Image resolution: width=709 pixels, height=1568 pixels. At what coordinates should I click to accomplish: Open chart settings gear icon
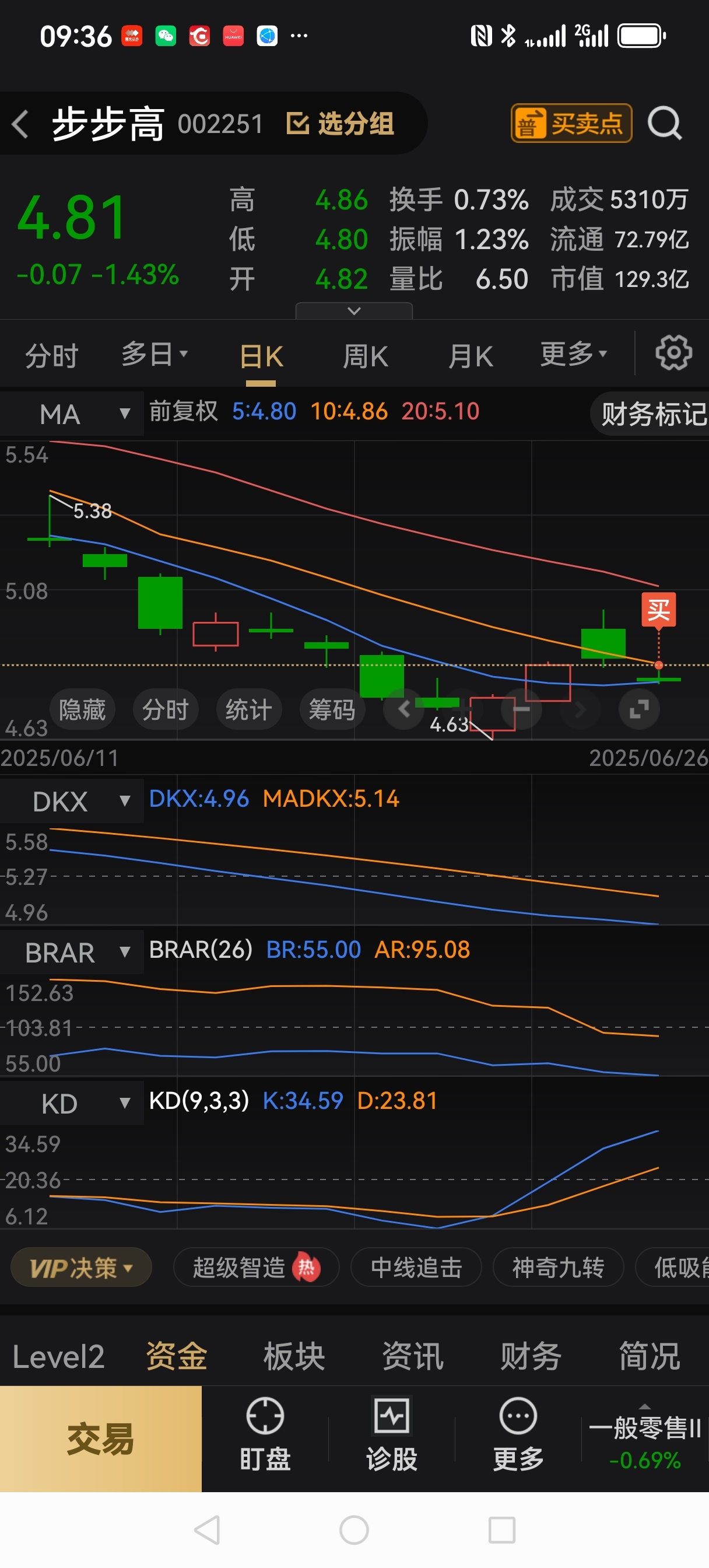[673, 352]
